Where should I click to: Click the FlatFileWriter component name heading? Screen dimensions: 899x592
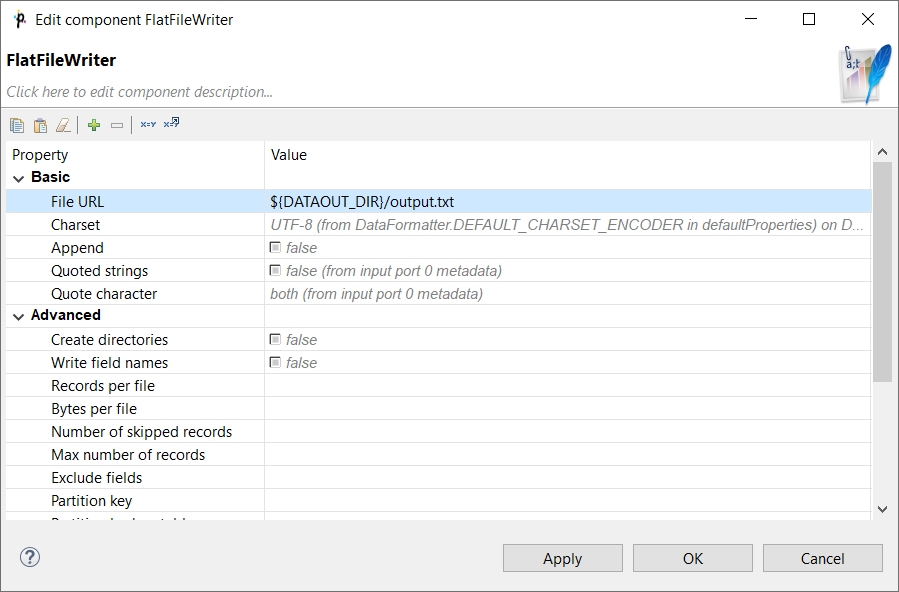(61, 60)
